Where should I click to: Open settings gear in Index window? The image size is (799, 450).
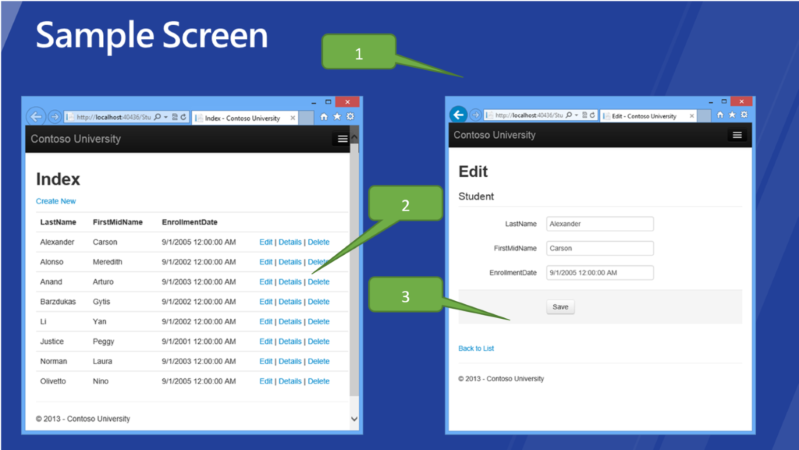click(x=351, y=117)
